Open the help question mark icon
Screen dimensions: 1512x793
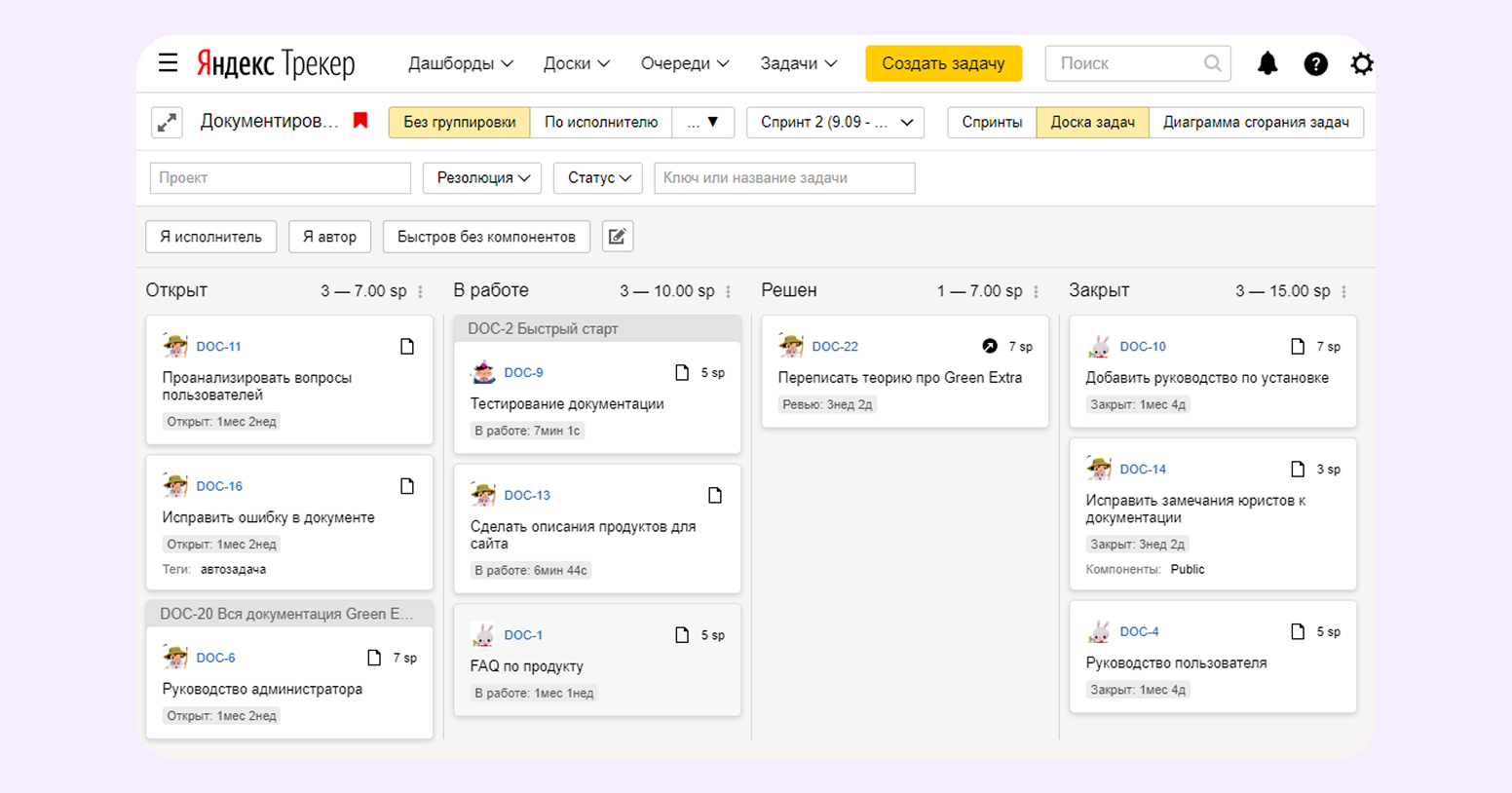click(1315, 63)
